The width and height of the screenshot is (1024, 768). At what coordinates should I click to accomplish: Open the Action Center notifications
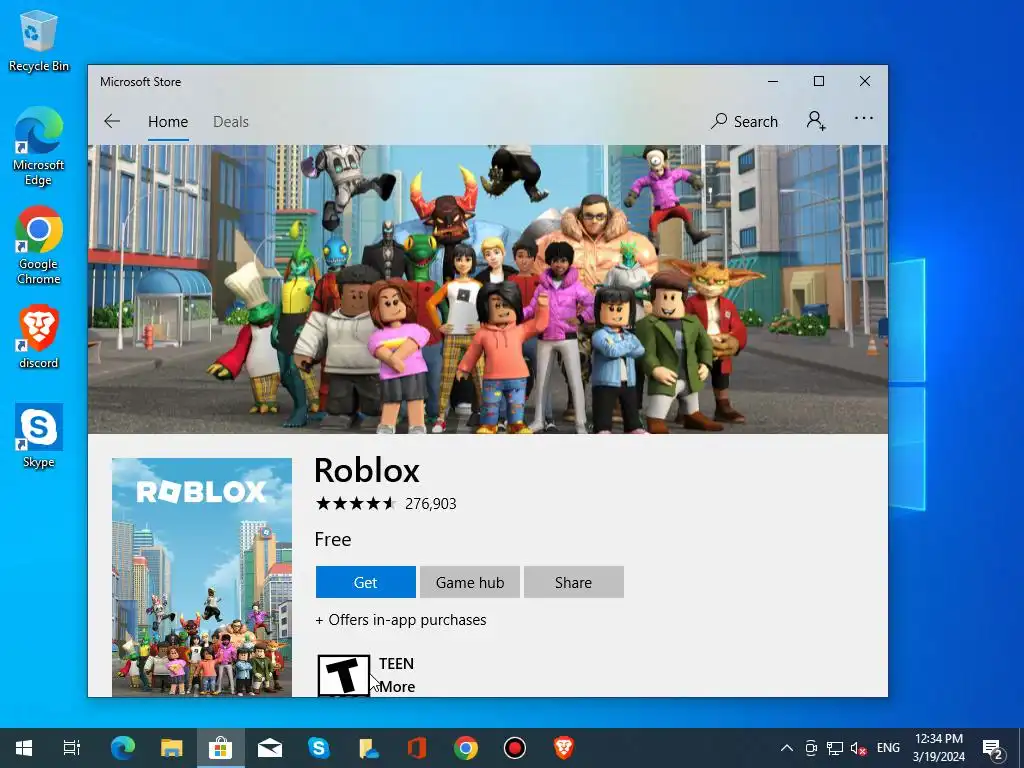point(993,748)
